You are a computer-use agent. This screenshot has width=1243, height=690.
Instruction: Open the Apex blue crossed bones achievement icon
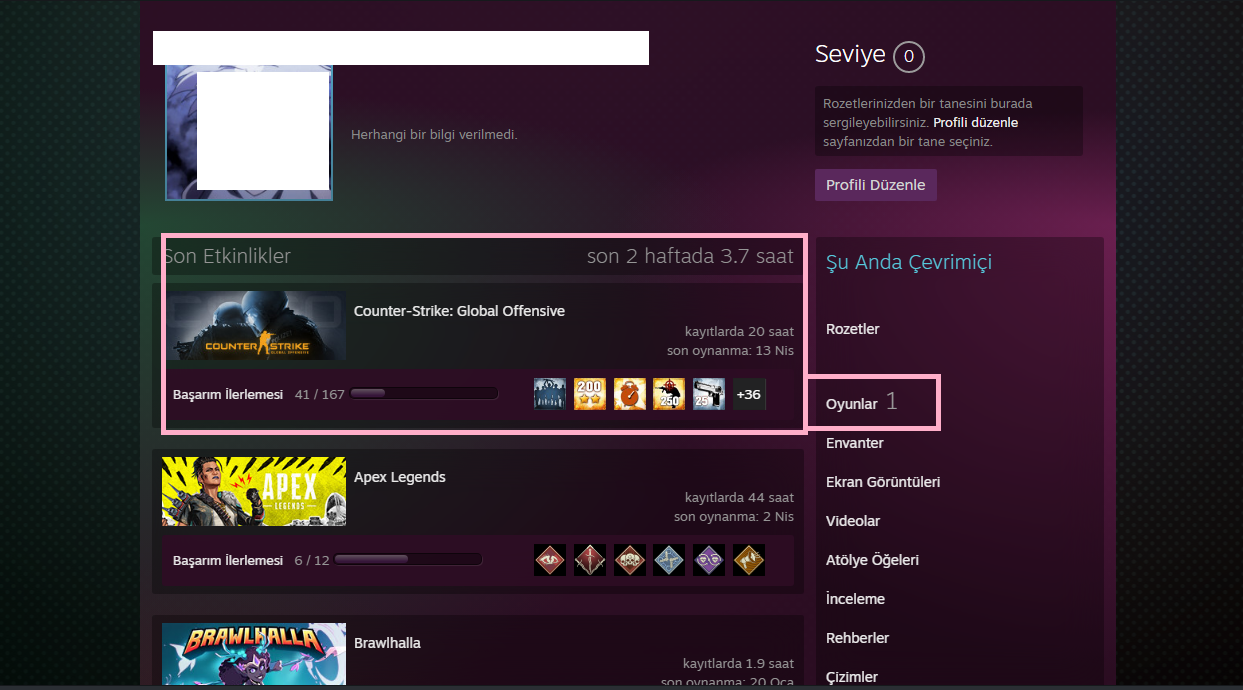[x=669, y=560]
